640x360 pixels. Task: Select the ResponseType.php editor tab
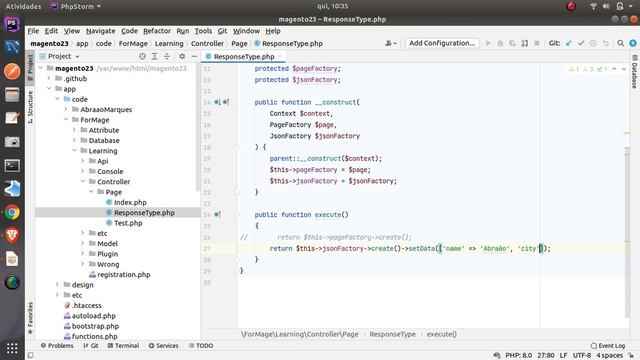click(244, 56)
